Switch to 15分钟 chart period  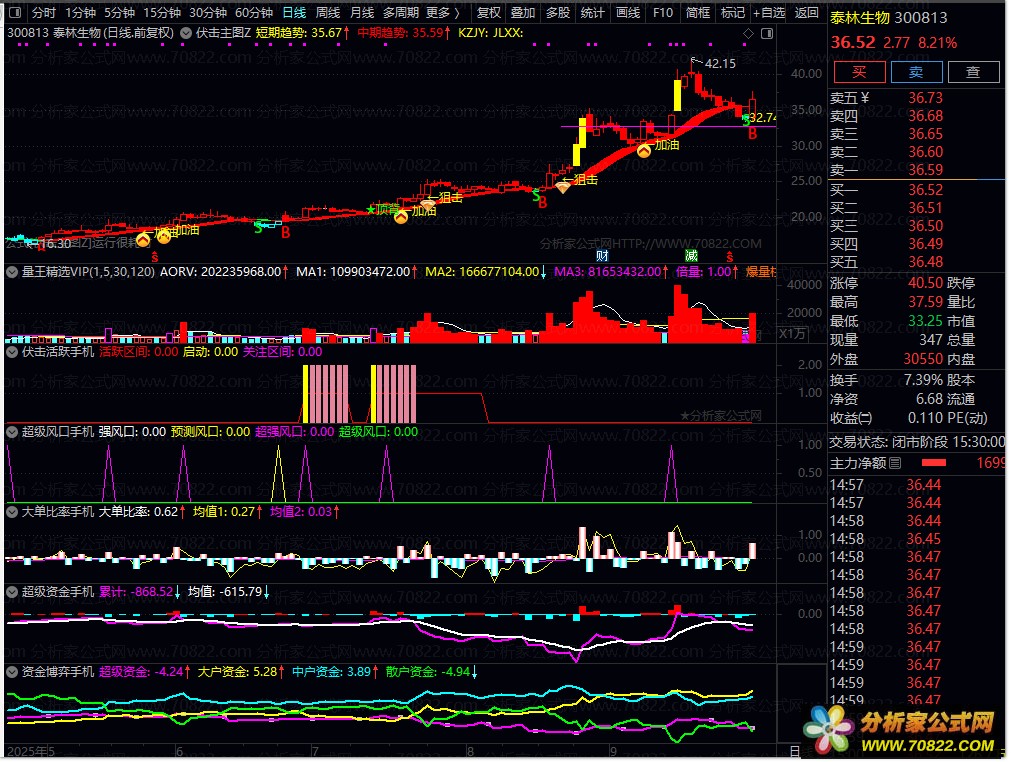[x=162, y=12]
